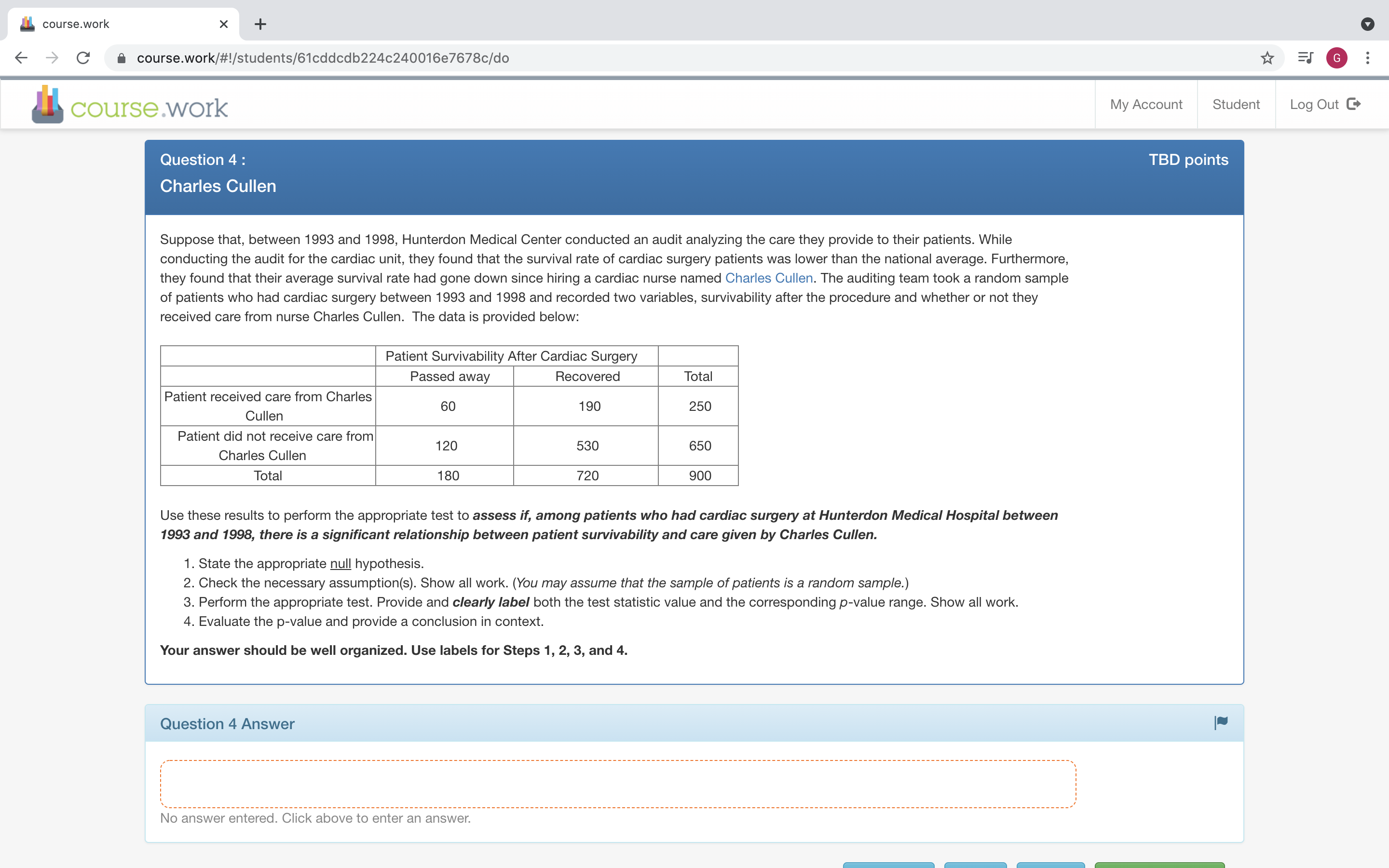Flag Question 4 Answer with the flag icon
Viewport: 1389px width, 868px height.
(1221, 723)
